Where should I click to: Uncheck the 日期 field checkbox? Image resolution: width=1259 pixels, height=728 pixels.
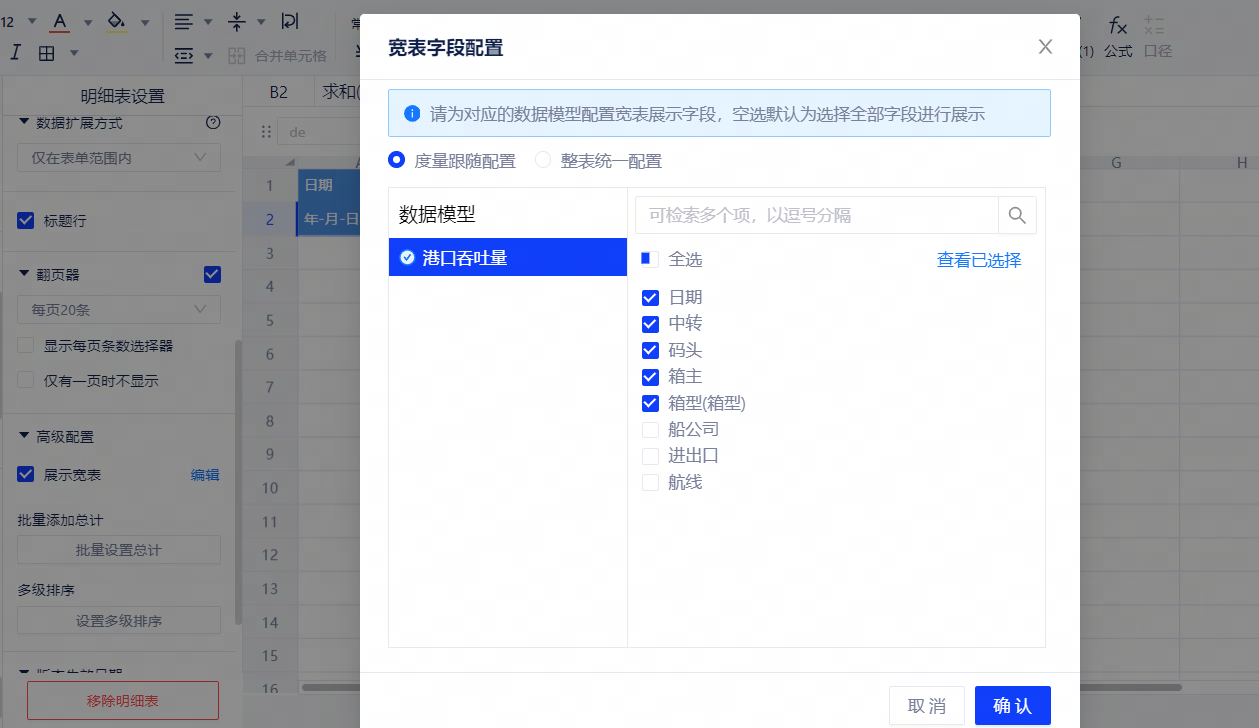650,297
